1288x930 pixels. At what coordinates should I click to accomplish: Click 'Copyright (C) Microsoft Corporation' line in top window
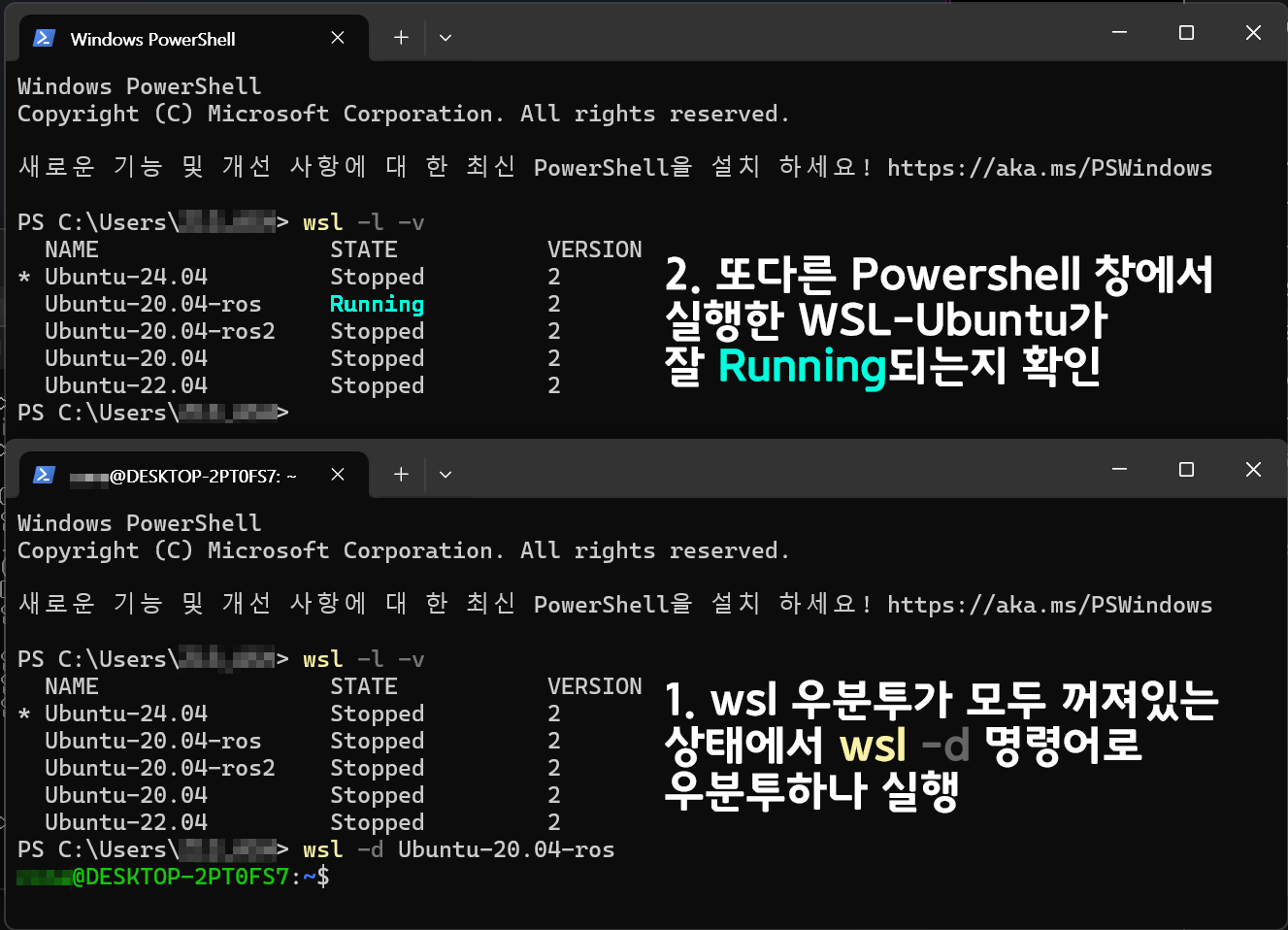click(404, 114)
